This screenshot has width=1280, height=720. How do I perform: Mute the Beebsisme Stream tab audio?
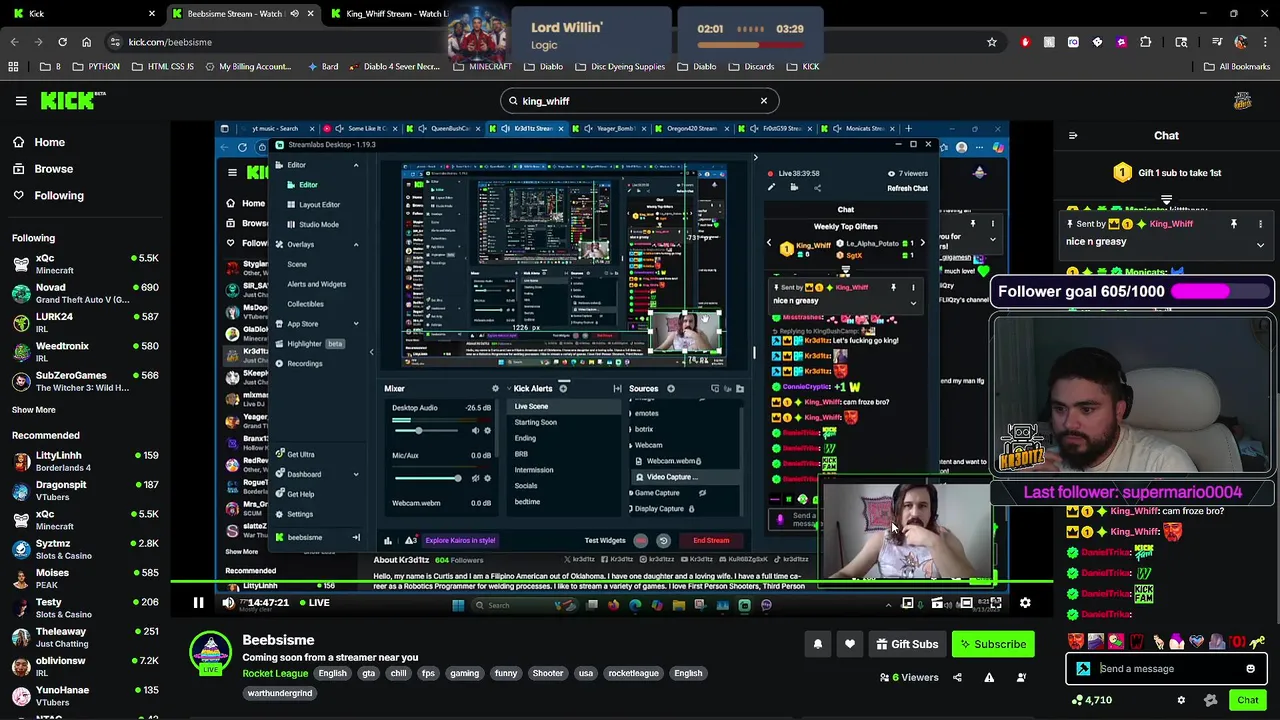pyautogui.click(x=294, y=14)
